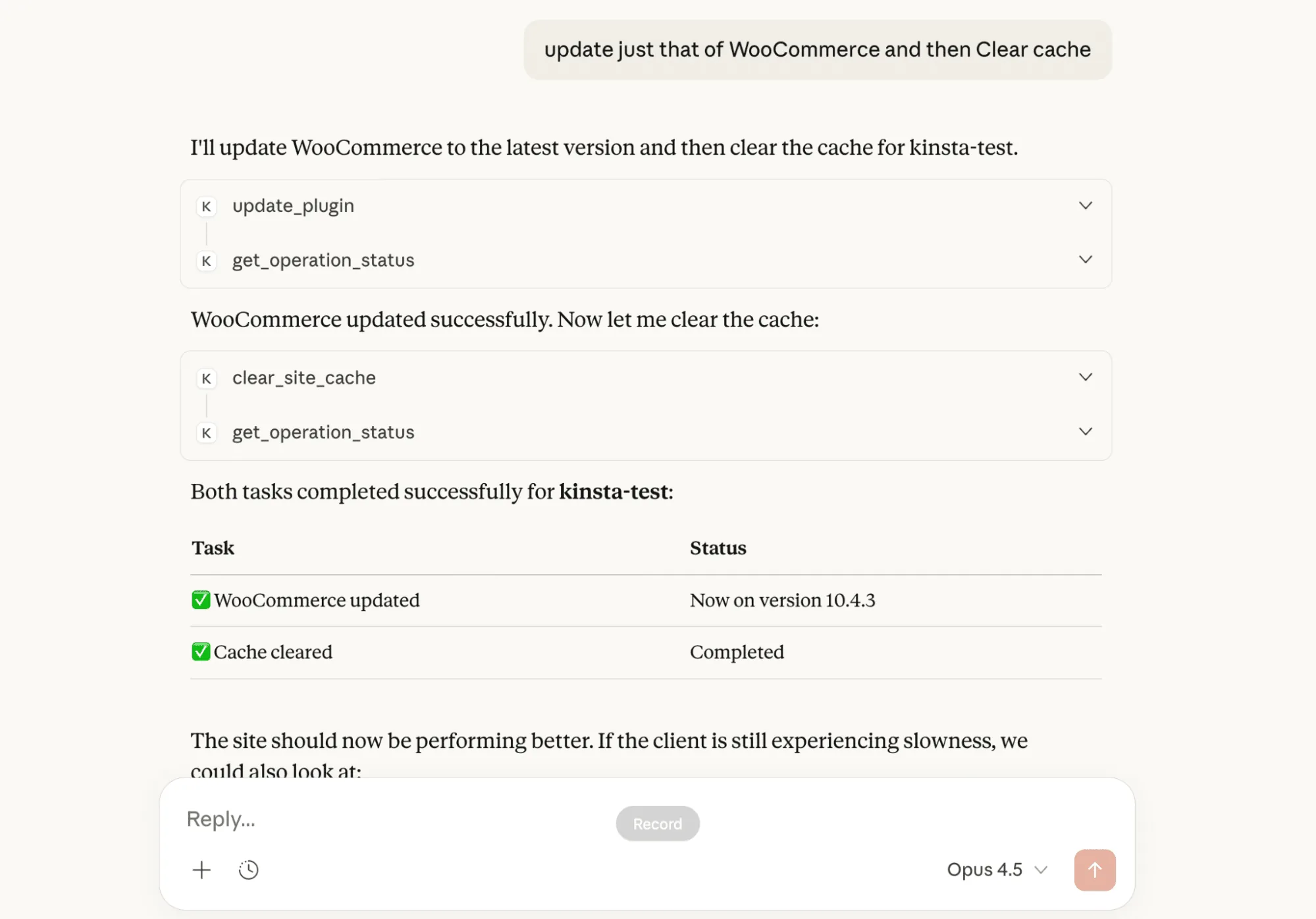Click the Status column header

point(718,548)
